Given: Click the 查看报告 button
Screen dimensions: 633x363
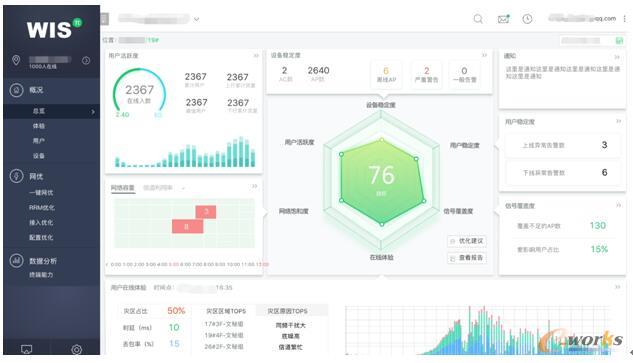Looking at the screenshot, I should 467,258.
